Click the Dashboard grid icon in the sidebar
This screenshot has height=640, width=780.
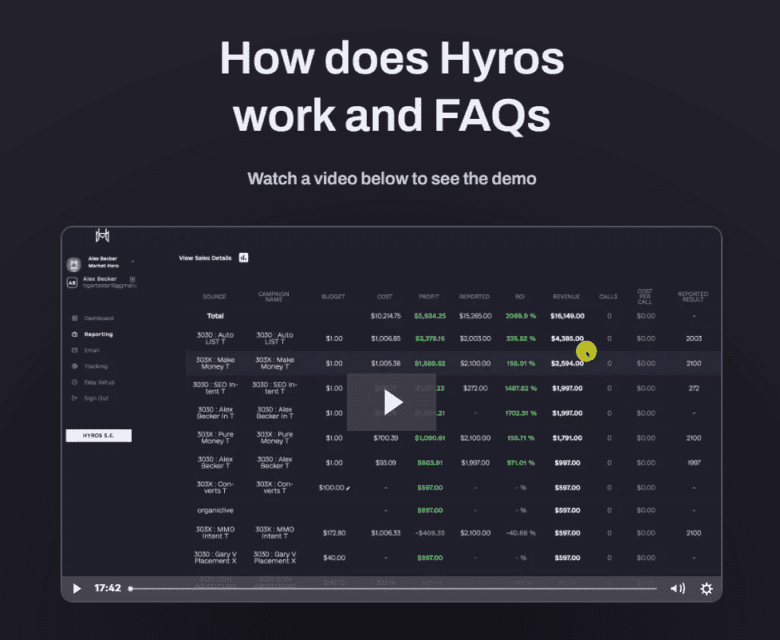pyautogui.click(x=75, y=318)
